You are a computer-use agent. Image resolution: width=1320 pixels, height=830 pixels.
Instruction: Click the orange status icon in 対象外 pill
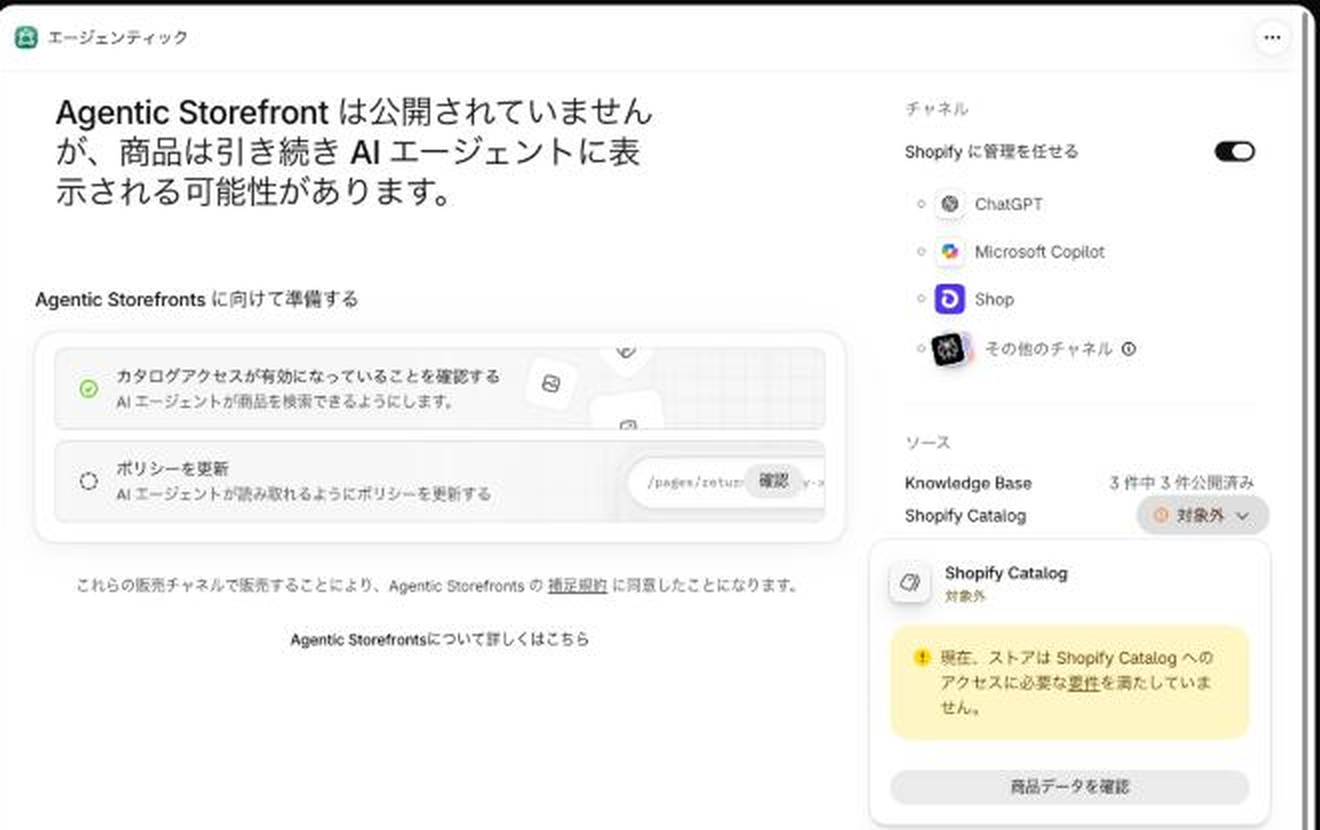pyautogui.click(x=1161, y=516)
